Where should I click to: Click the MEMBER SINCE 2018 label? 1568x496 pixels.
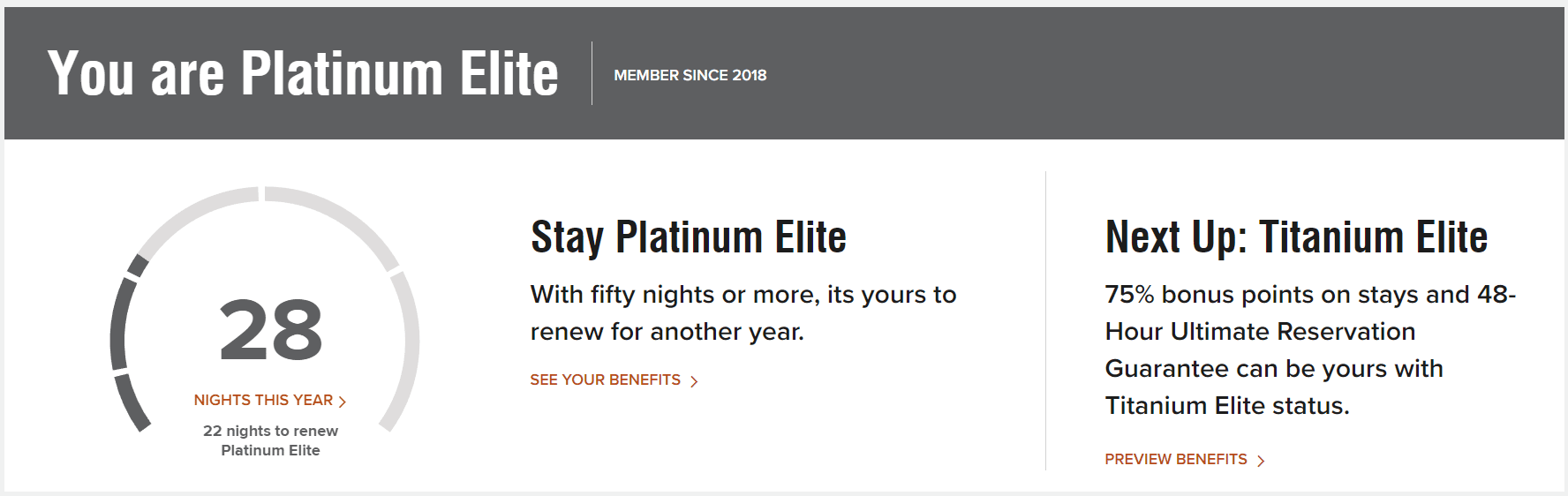click(x=690, y=75)
